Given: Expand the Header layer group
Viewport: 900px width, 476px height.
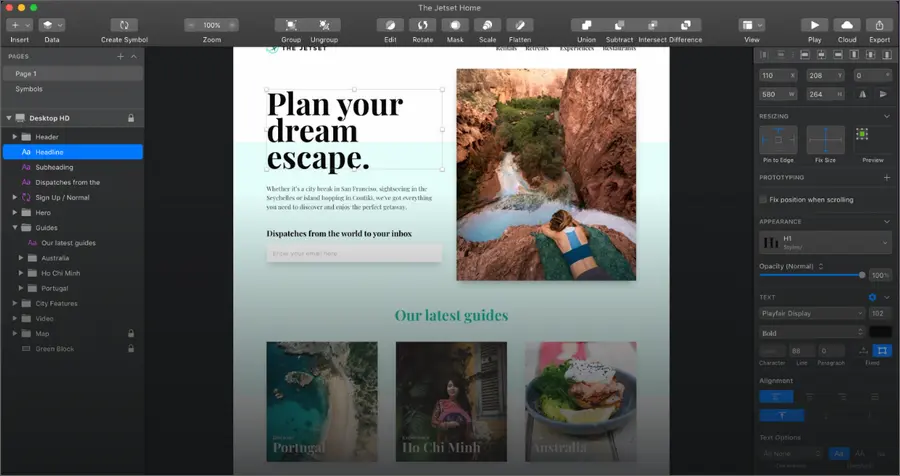Looking at the screenshot, I should point(15,137).
